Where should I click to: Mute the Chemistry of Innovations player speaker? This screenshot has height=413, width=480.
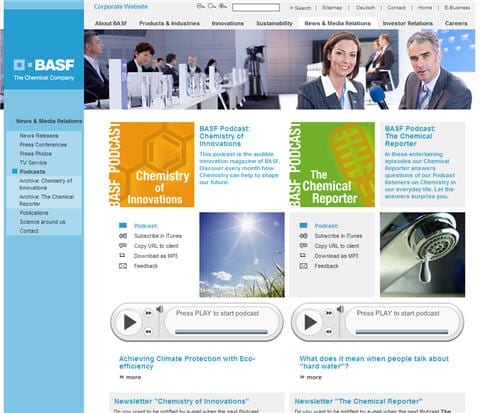click(x=160, y=309)
